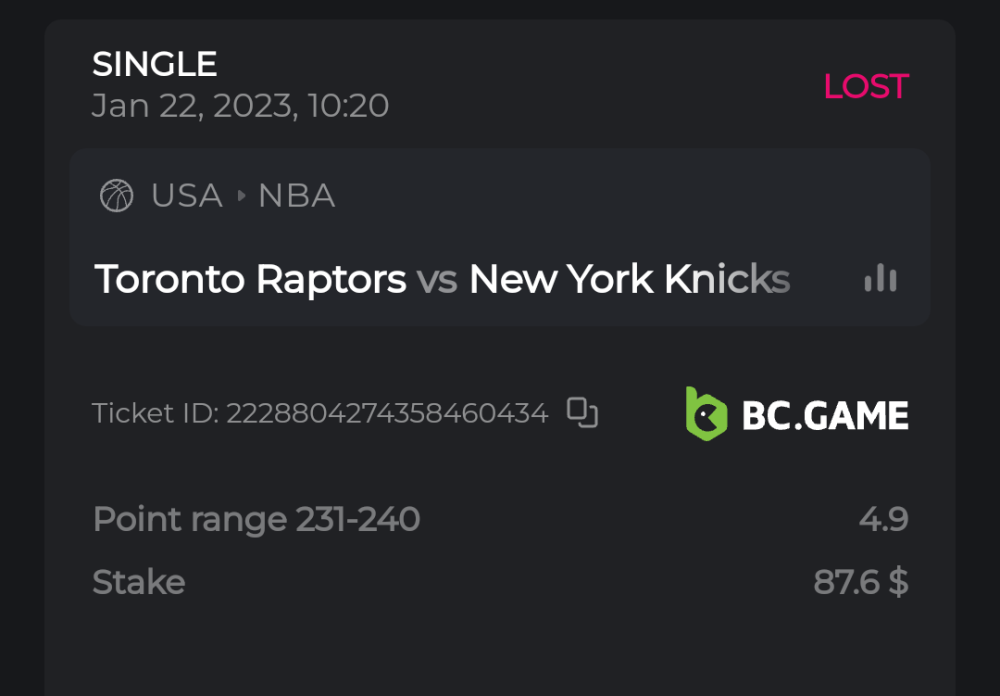The width and height of the screenshot is (1000, 696).
Task: Click the Stake label
Action: (138, 582)
